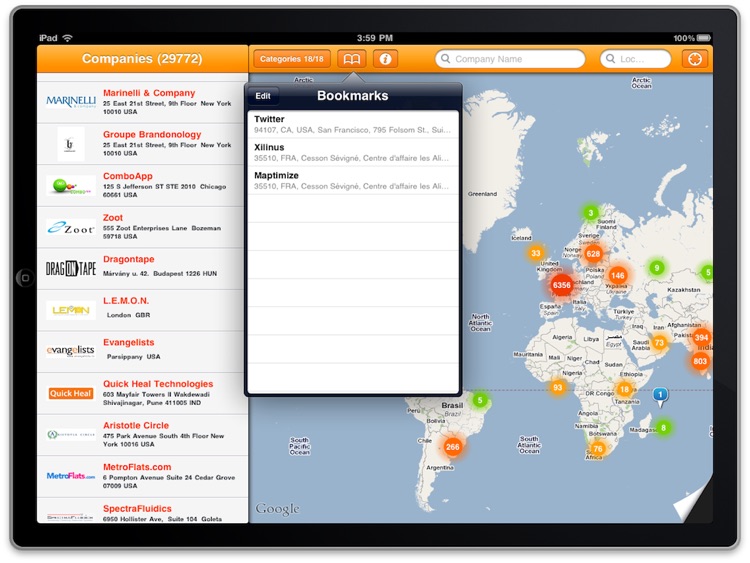Screen dimensions: 750x563
Task: Tap the iPad home button
Action: tap(25, 277)
